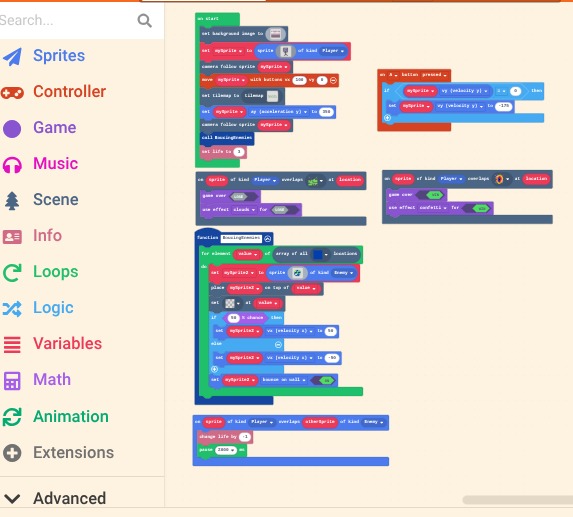The image size is (573, 517).
Task: Edit the vx 100 value field
Action: click(x=299, y=80)
